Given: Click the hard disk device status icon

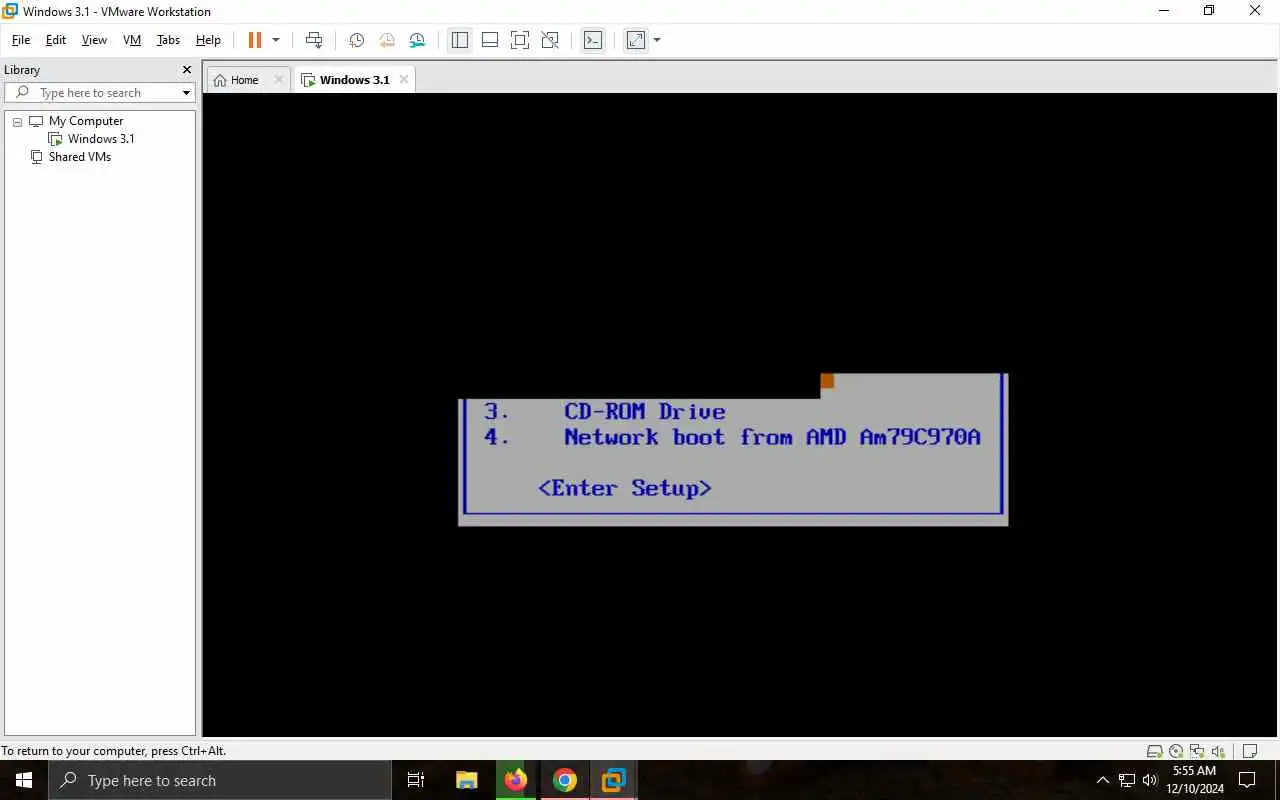Looking at the screenshot, I should pos(1154,751).
